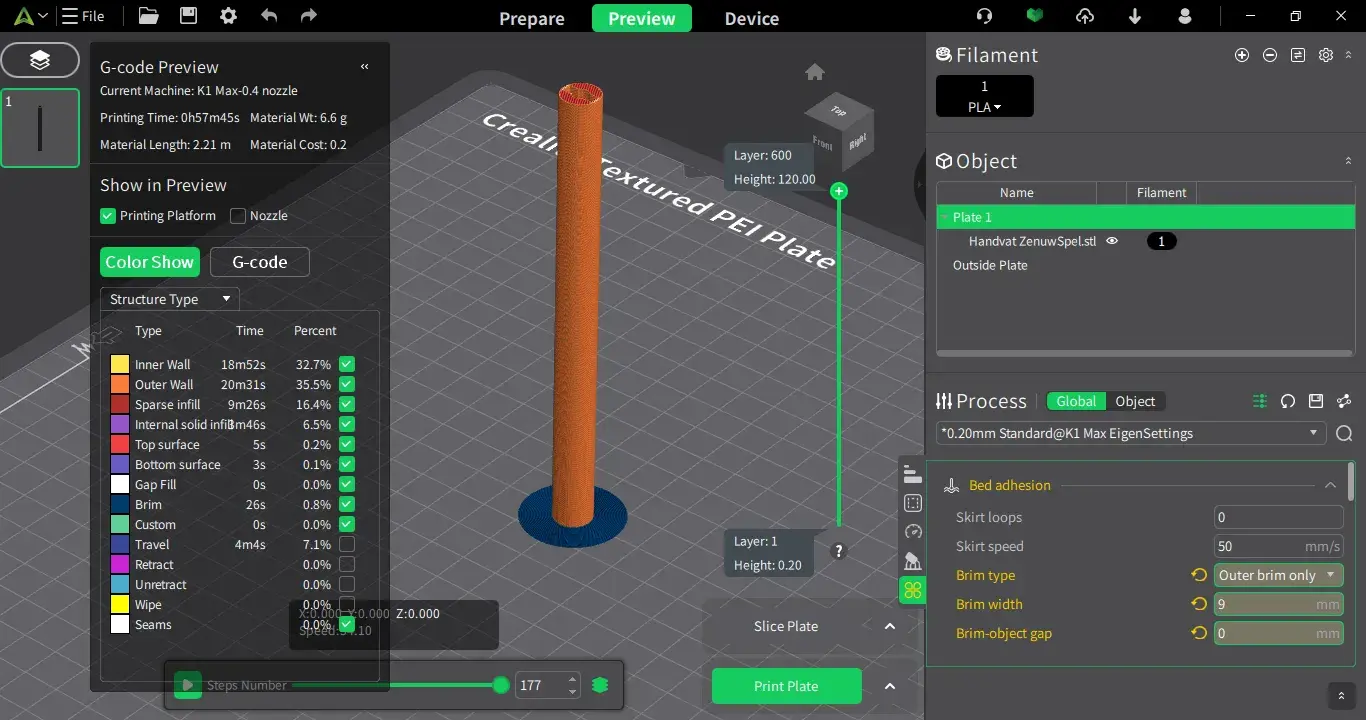Switch to the Device tab
Viewport: 1366px width, 720px height.
[752, 19]
